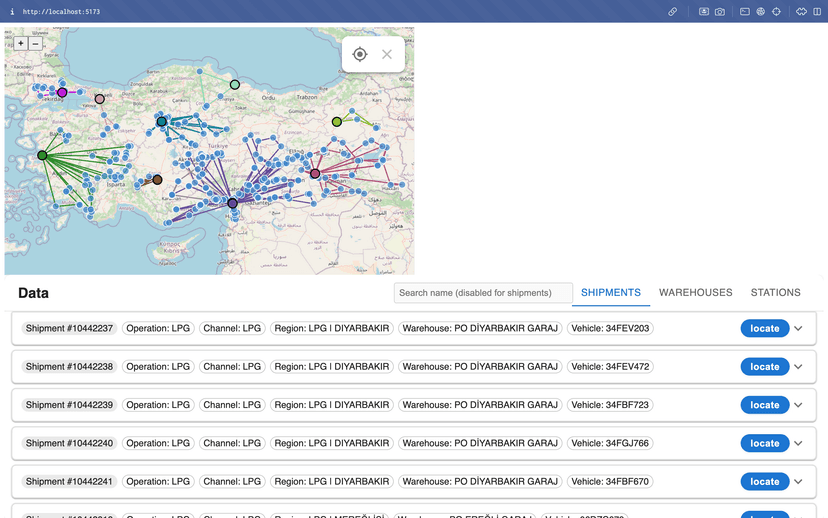This screenshot has height=518, width=828.
Task: Click the magenta warehouse marker near Tekirdağ
Action: point(62,92)
